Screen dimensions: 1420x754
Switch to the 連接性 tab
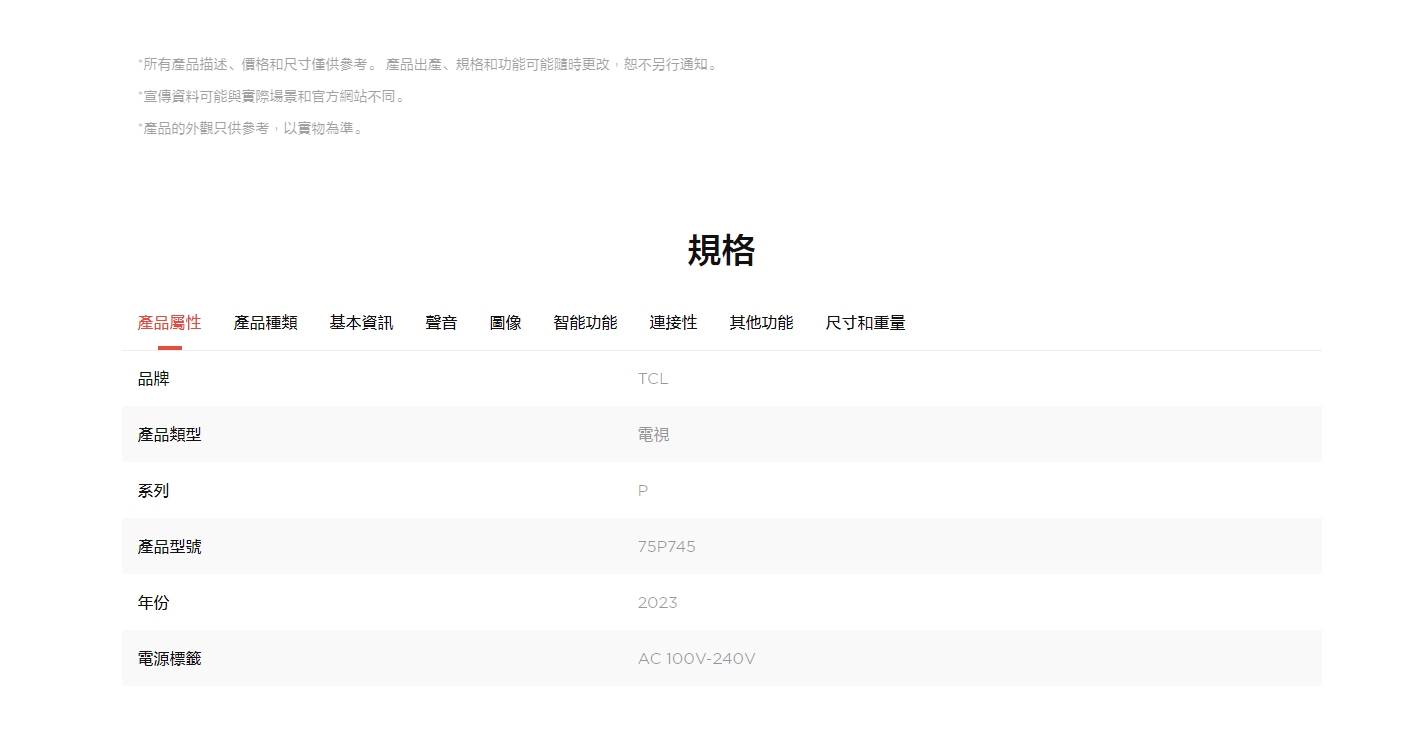tap(673, 323)
